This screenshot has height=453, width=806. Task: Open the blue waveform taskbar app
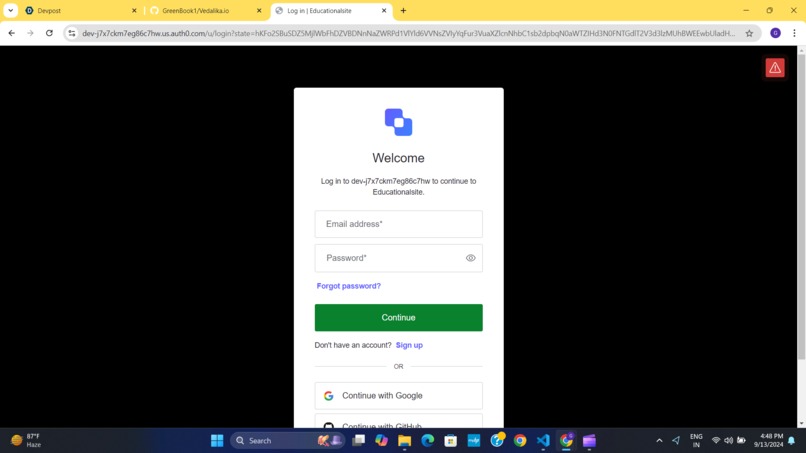click(x=473, y=441)
